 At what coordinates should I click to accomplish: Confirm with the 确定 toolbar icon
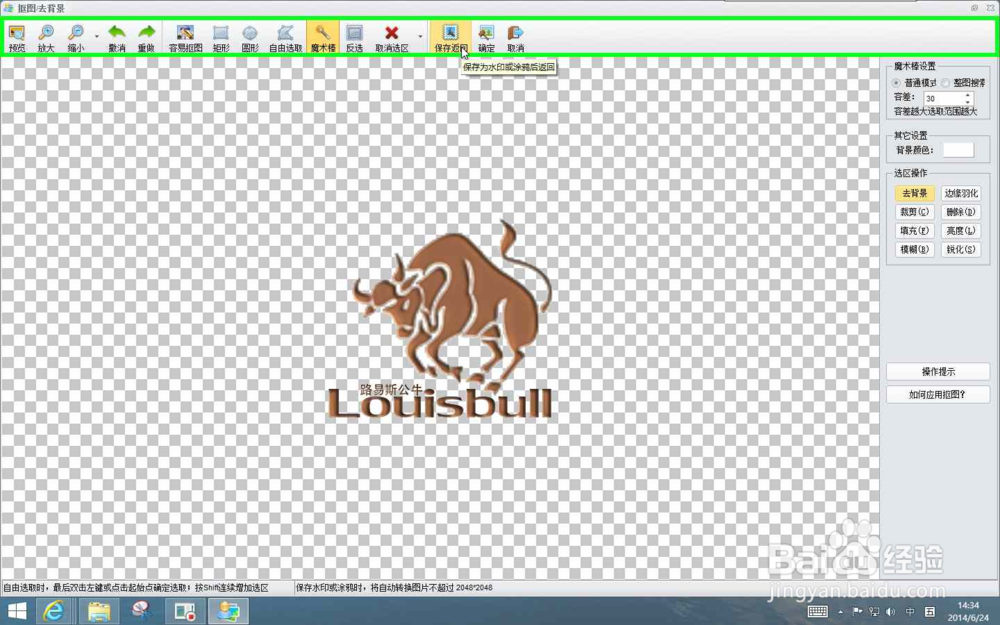click(x=486, y=38)
